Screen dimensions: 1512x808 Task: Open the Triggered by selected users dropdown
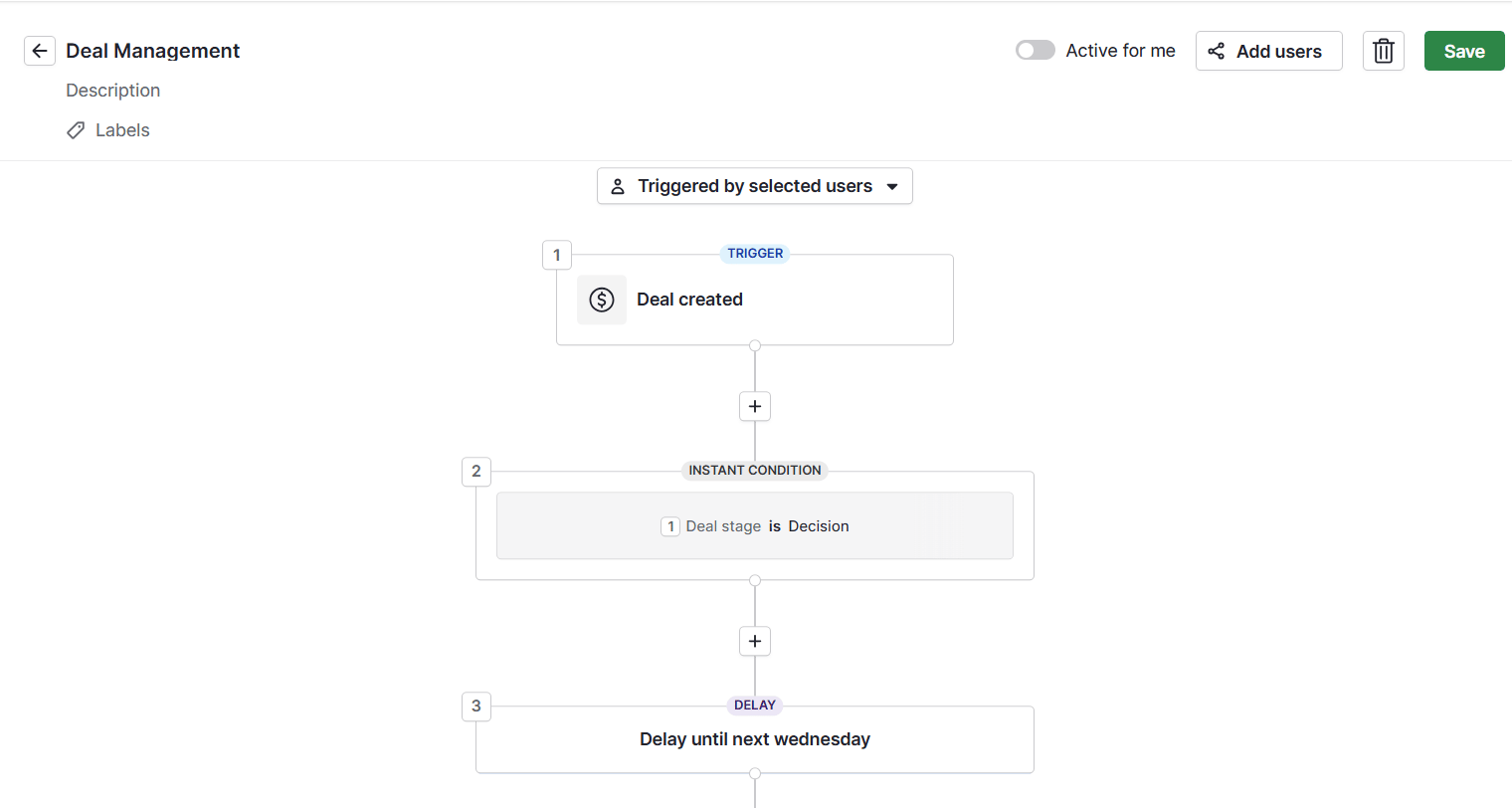754,185
